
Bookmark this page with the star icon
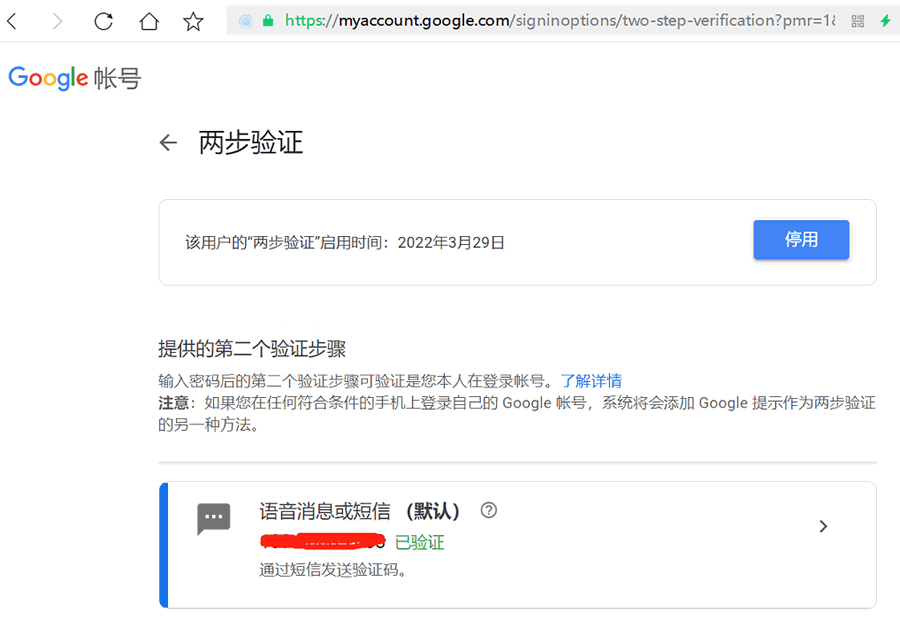click(193, 22)
